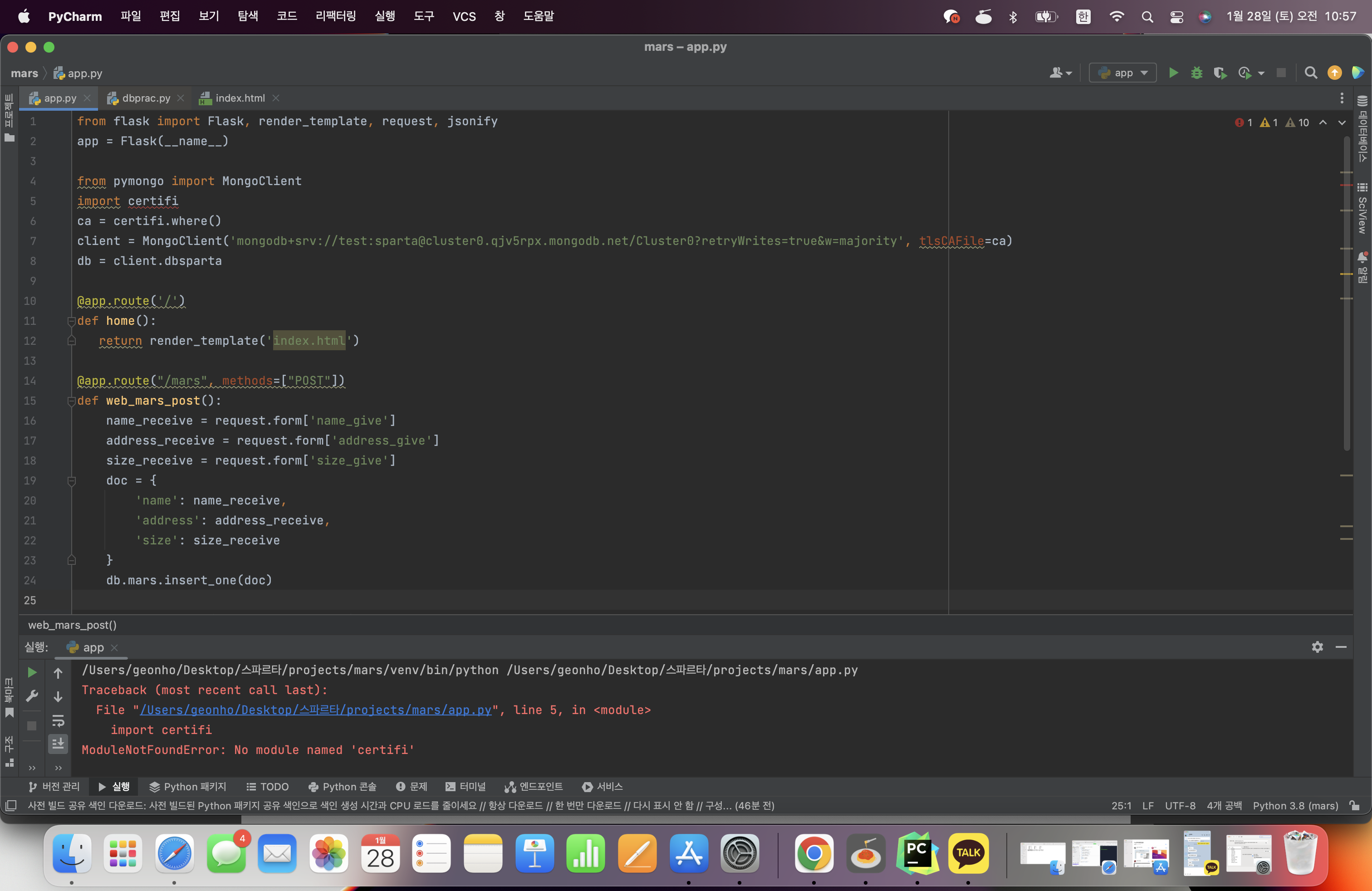Collapse the doc dictionary fold marker on line 19
This screenshot has width=1372, height=891.
72,480
